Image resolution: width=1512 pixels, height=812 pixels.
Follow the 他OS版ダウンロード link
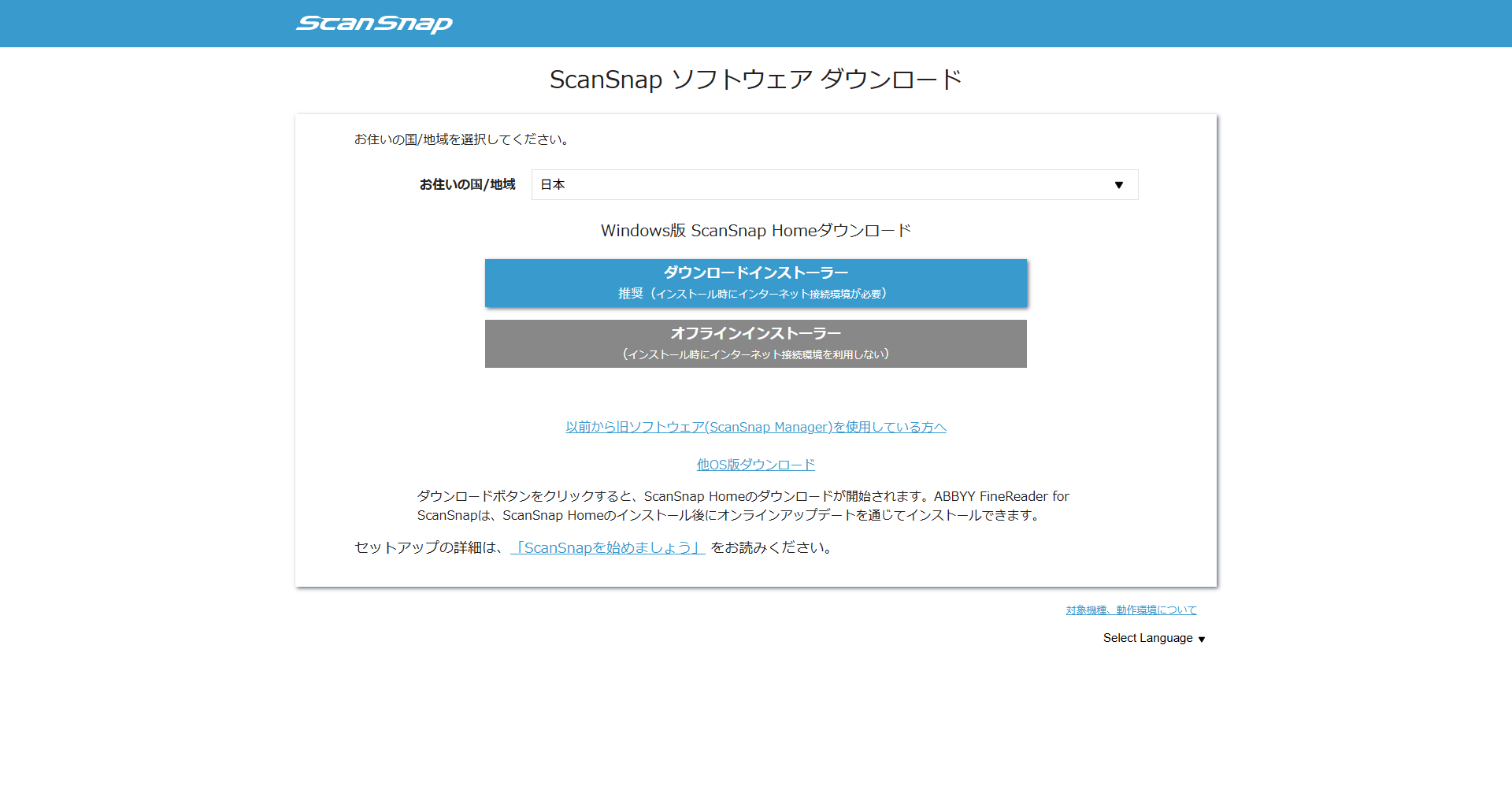tap(755, 465)
